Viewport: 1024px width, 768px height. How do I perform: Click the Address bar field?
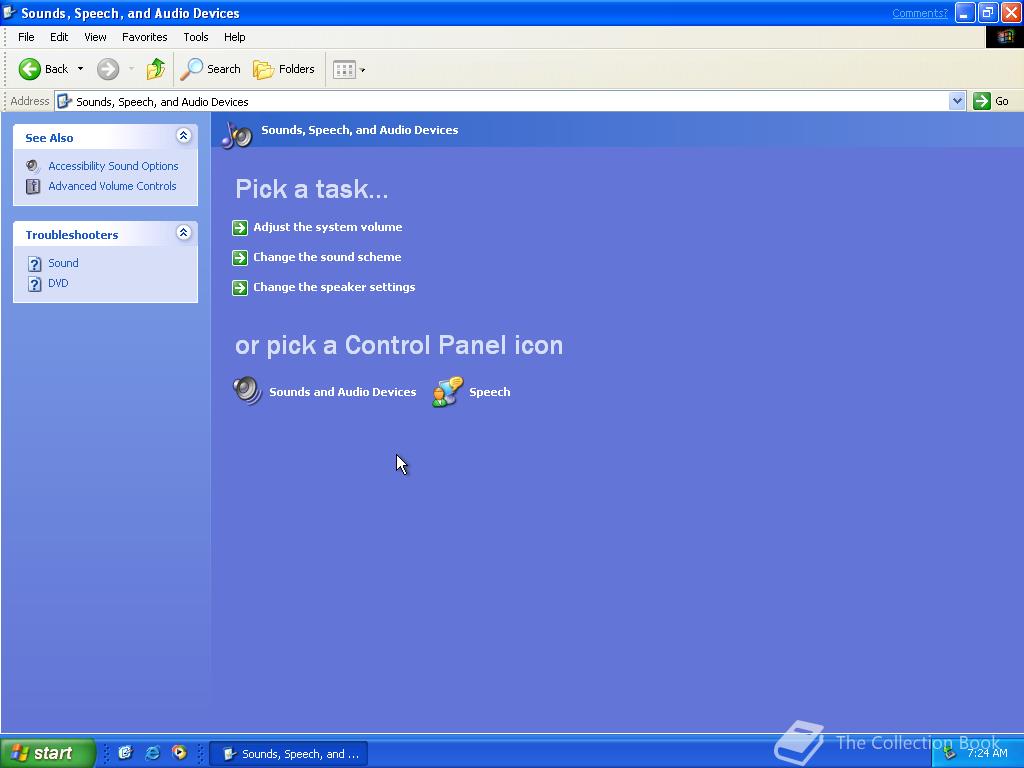tap(502, 101)
